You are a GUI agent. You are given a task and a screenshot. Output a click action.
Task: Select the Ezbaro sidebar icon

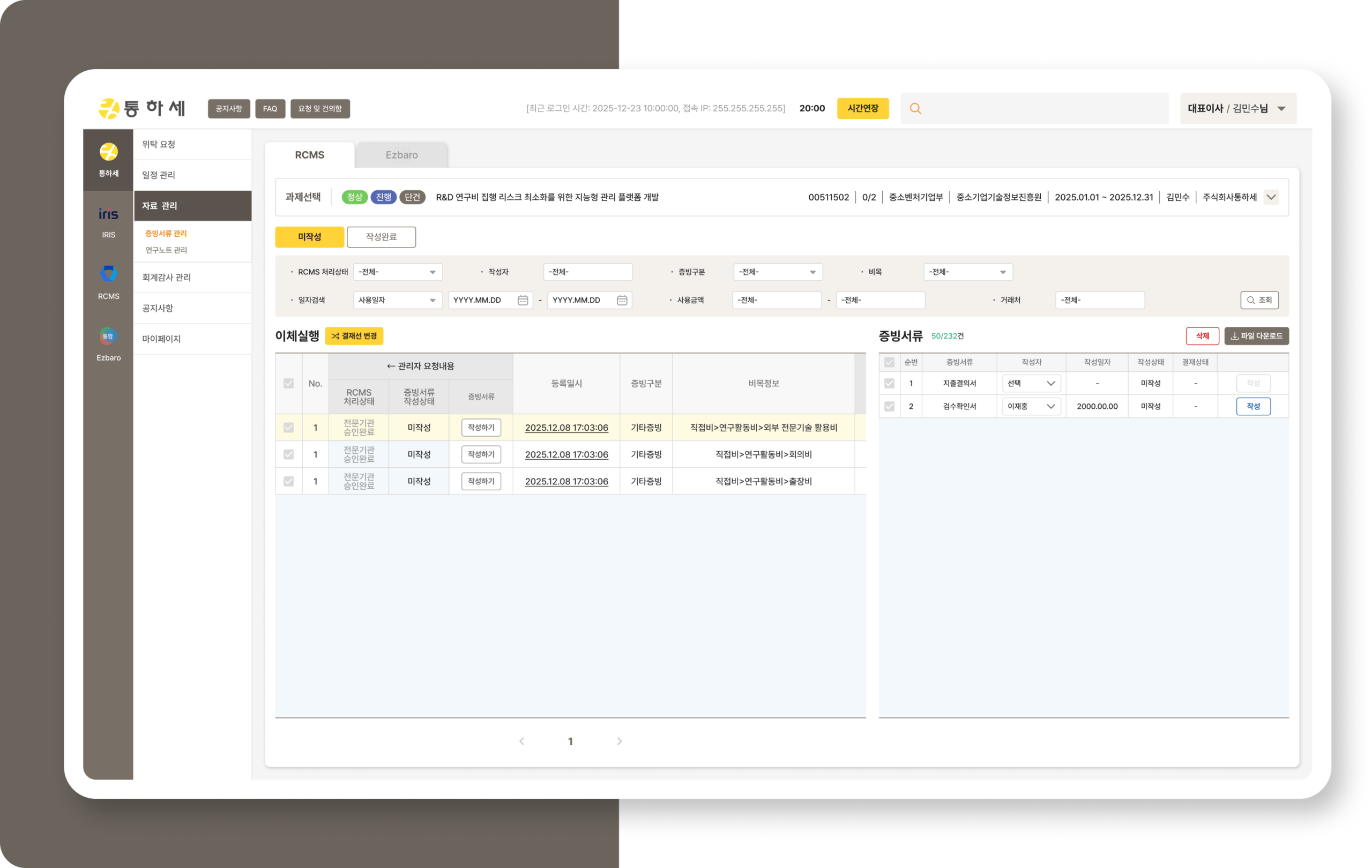pyautogui.click(x=108, y=336)
